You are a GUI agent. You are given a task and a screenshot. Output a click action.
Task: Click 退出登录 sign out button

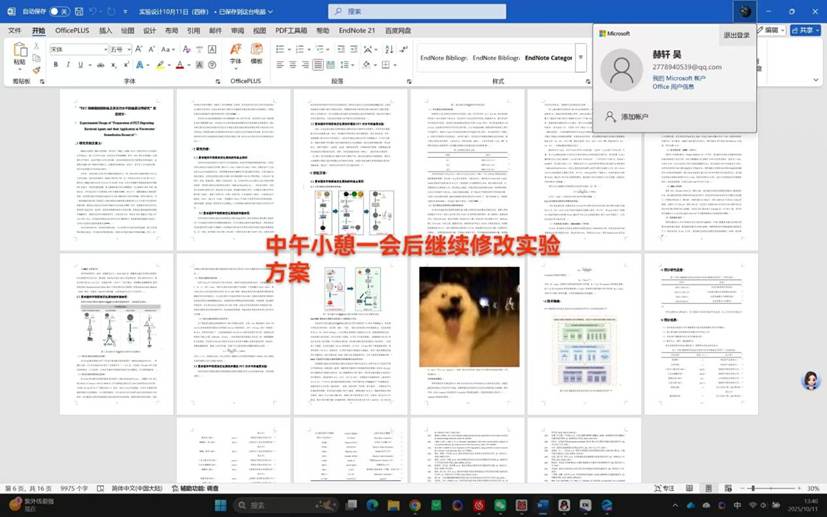[x=736, y=35]
